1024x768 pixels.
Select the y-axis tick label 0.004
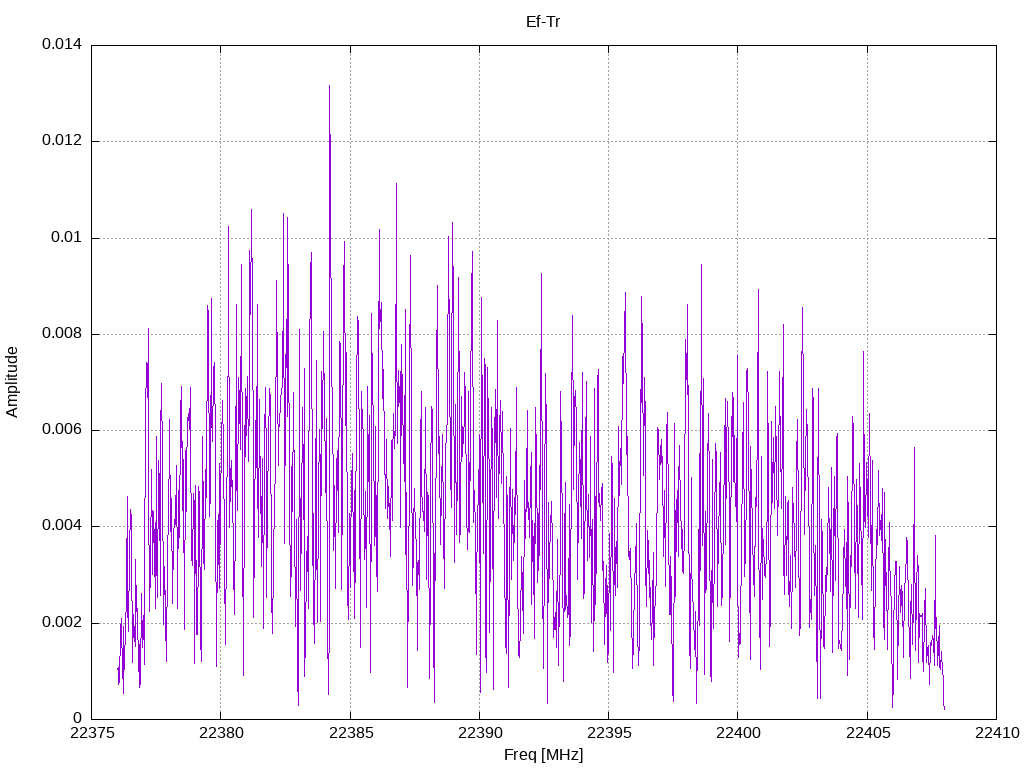coord(62,526)
